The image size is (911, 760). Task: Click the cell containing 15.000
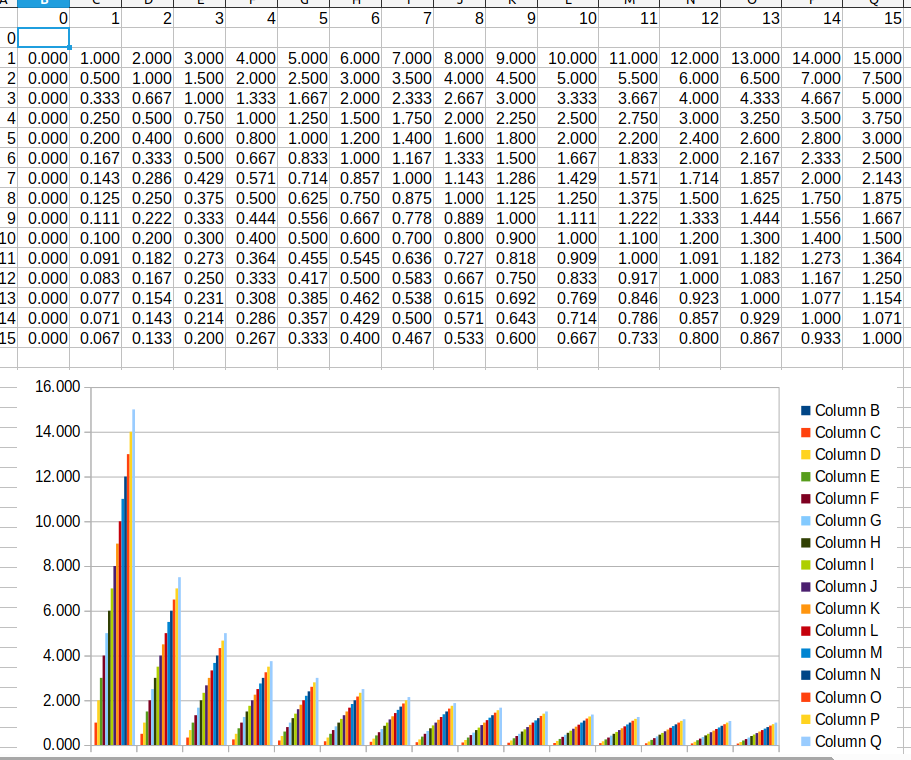click(x=875, y=59)
